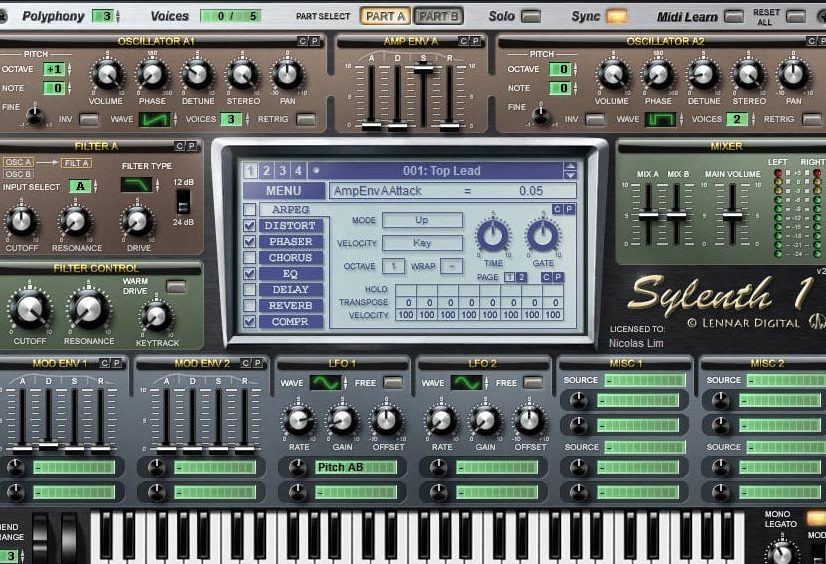The image size is (826, 564).
Task: Click the Oscillator A1 Detune knob
Action: 198,74
